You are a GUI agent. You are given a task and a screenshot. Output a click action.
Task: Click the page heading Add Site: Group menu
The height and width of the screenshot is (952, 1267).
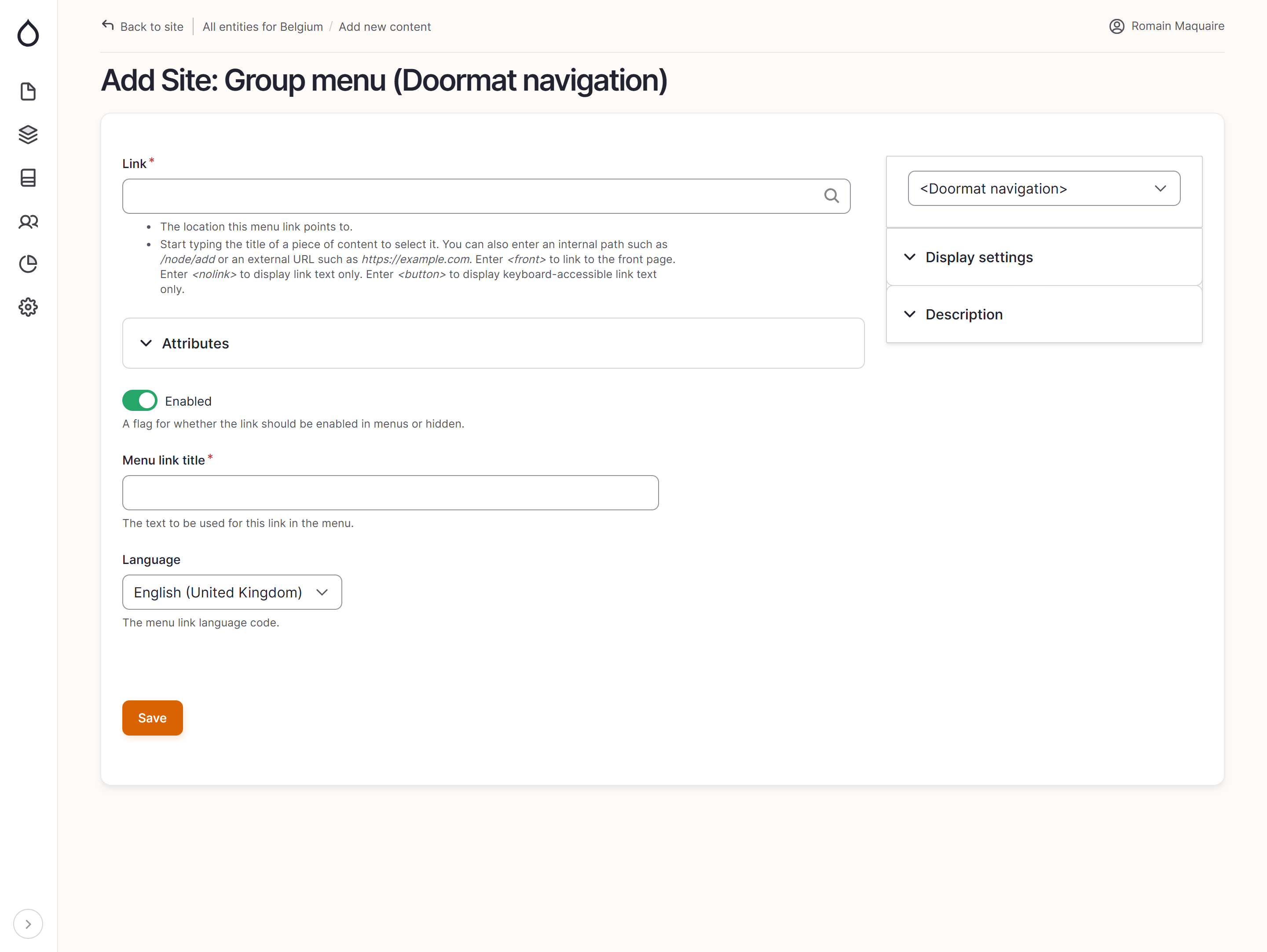coord(384,80)
